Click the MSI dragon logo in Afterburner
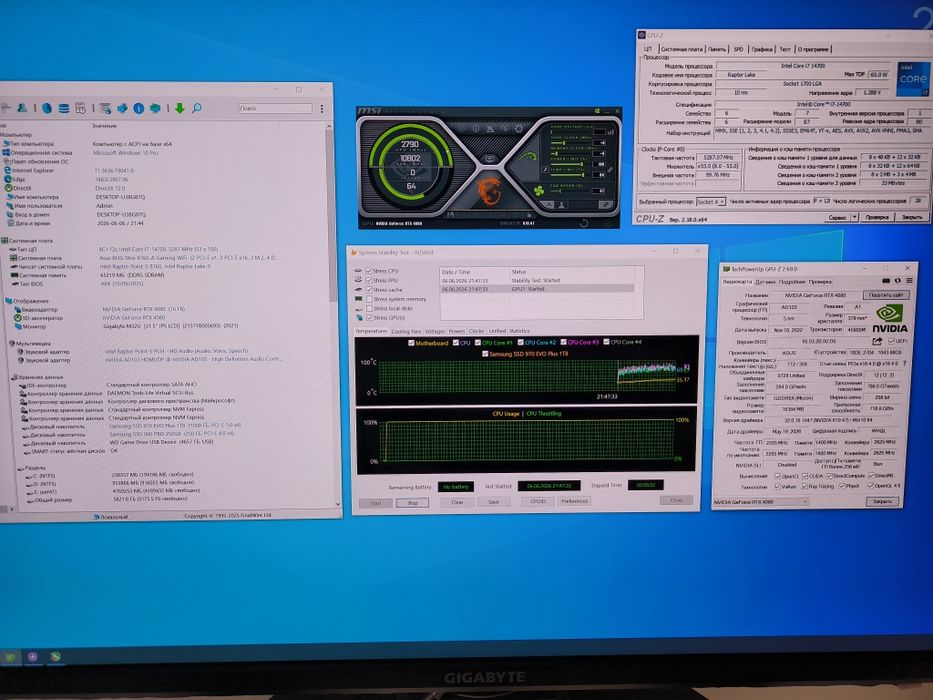933x700 pixels. tap(489, 190)
